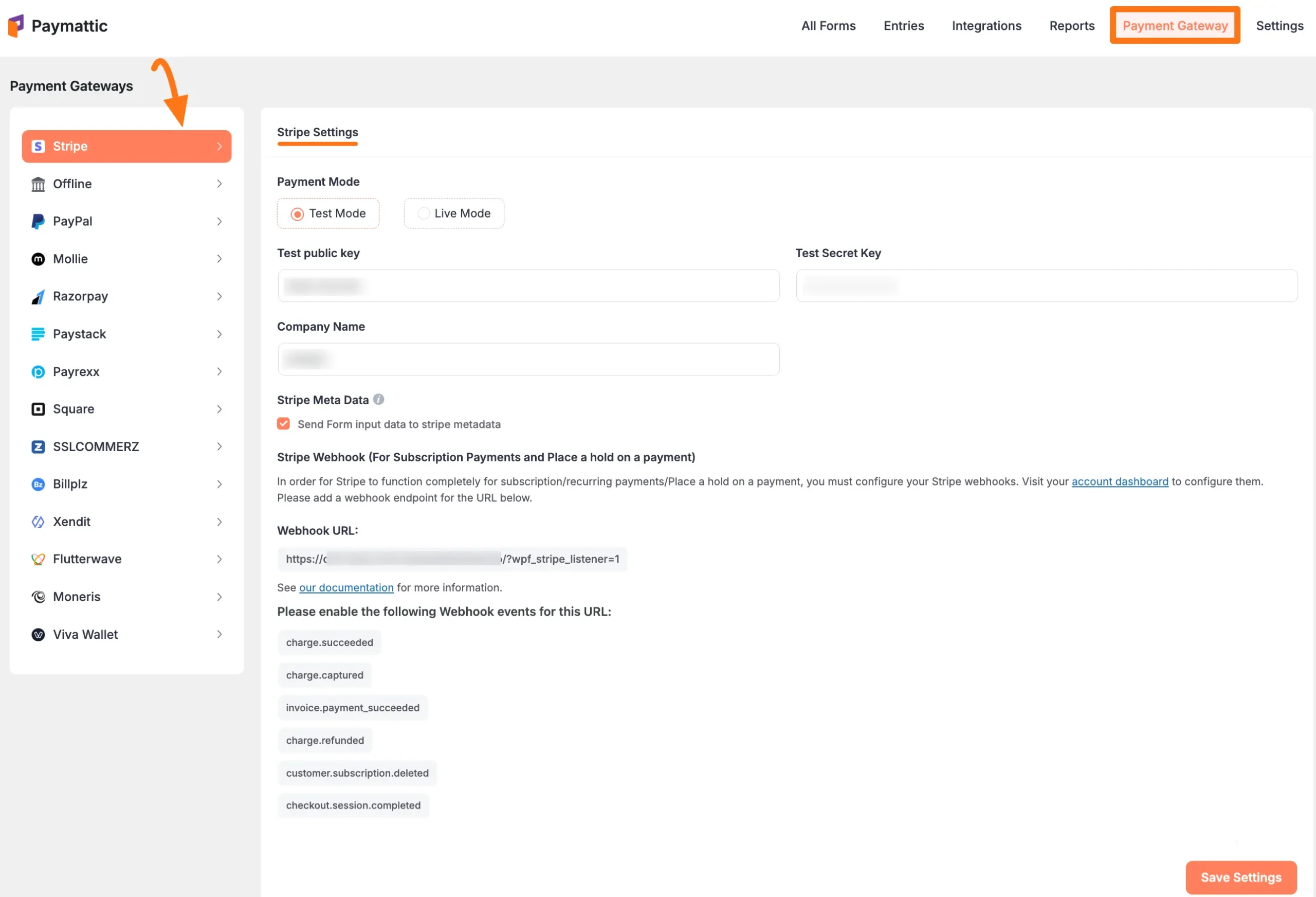Select the Test Mode radio button
Image resolution: width=1316 pixels, height=897 pixels.
point(297,213)
